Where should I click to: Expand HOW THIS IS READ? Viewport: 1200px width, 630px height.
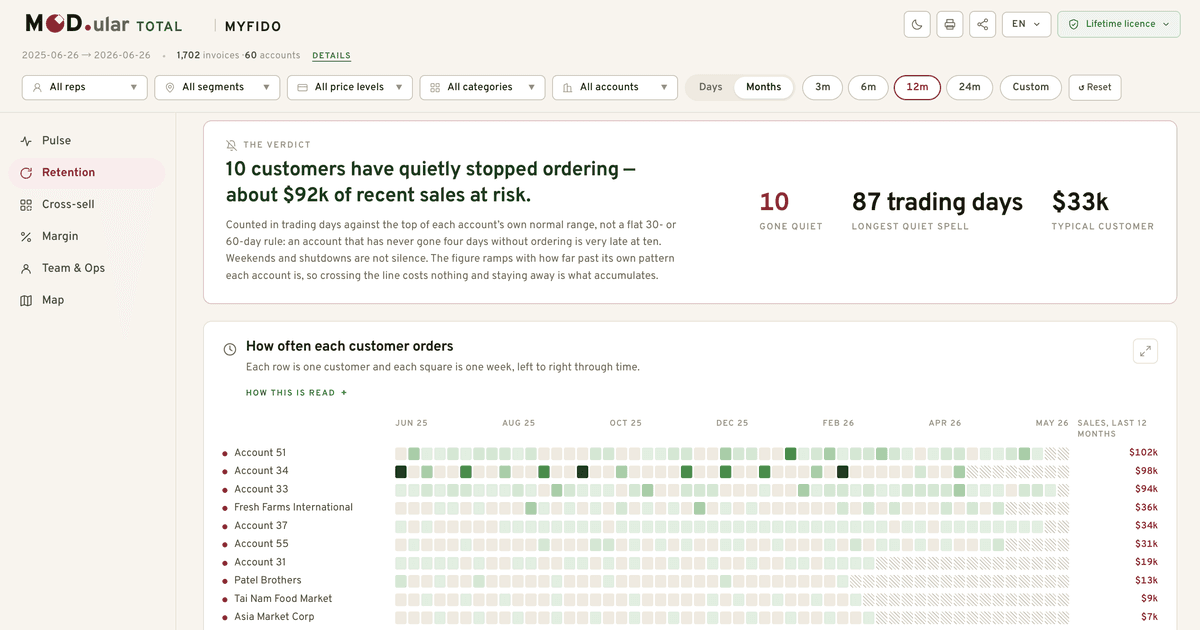297,393
